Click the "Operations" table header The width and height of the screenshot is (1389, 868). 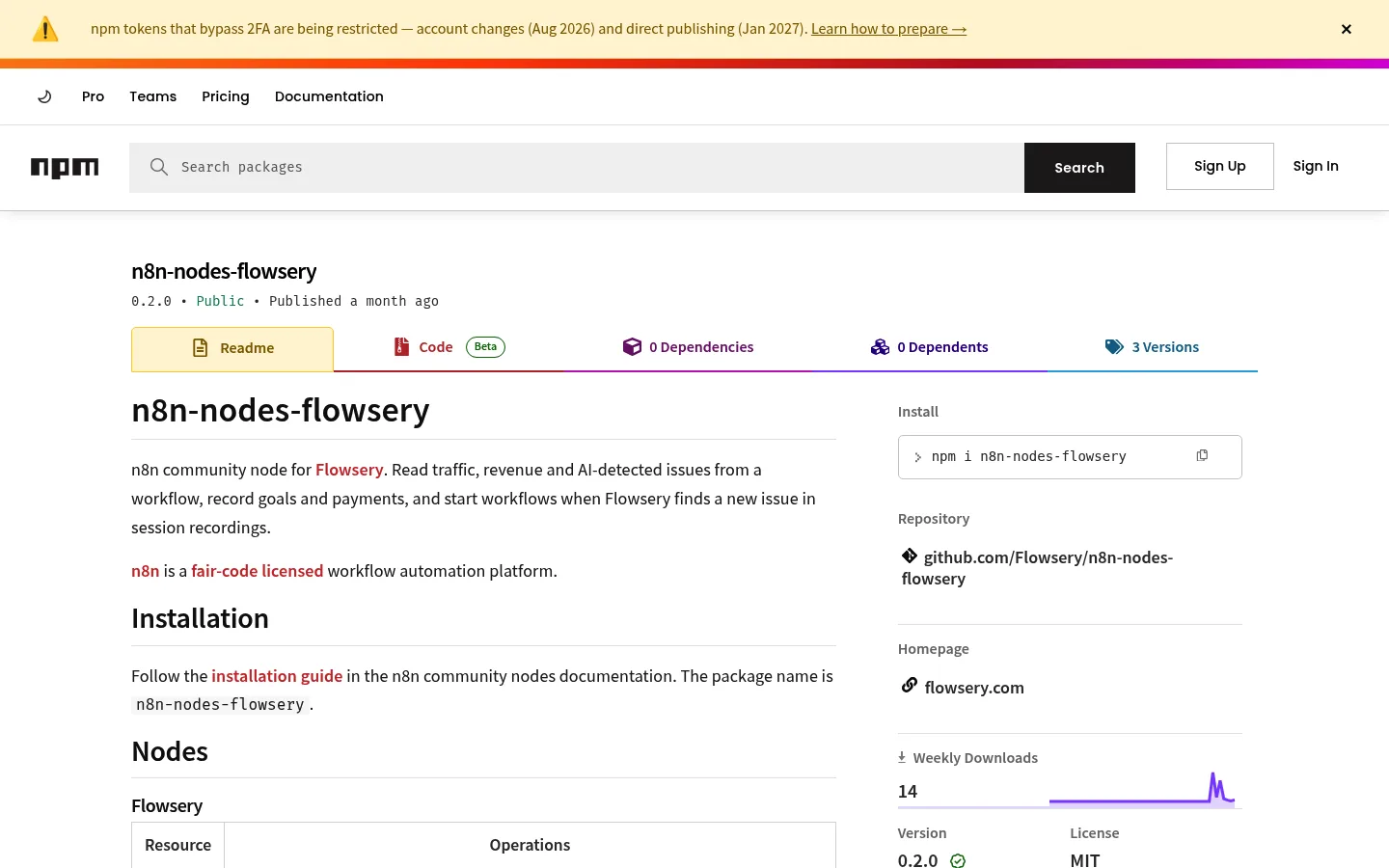coord(530,845)
